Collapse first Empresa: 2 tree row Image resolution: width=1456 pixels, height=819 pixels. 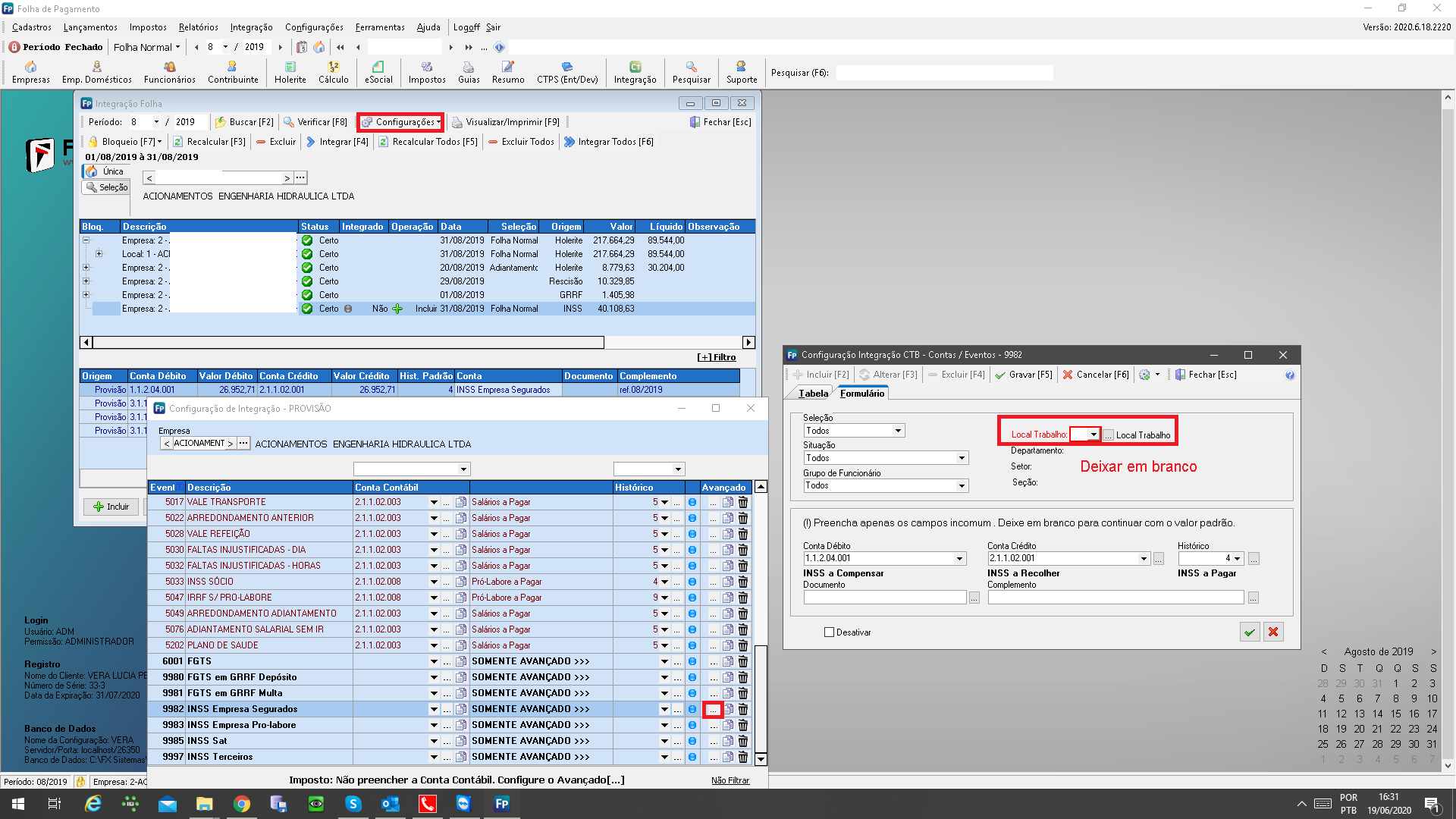(86, 240)
